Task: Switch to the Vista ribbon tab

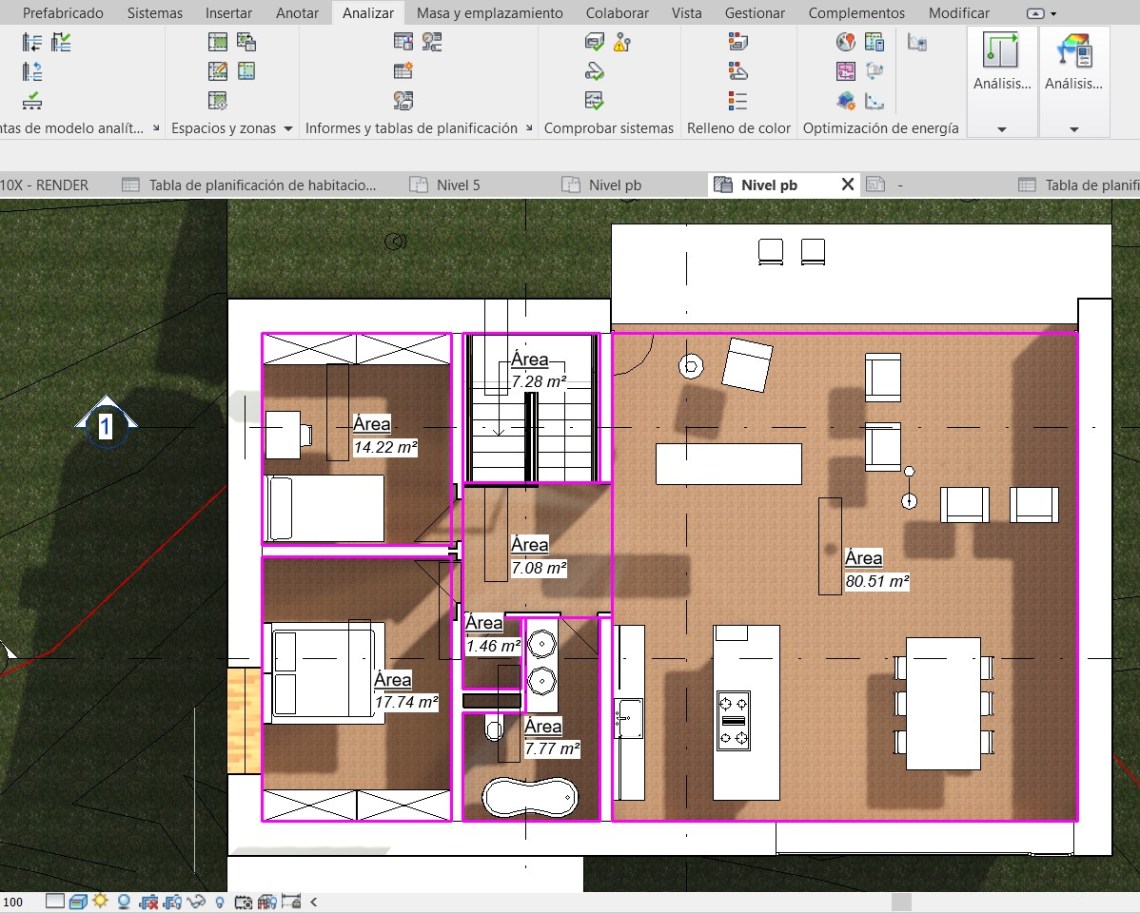Action: pos(686,13)
